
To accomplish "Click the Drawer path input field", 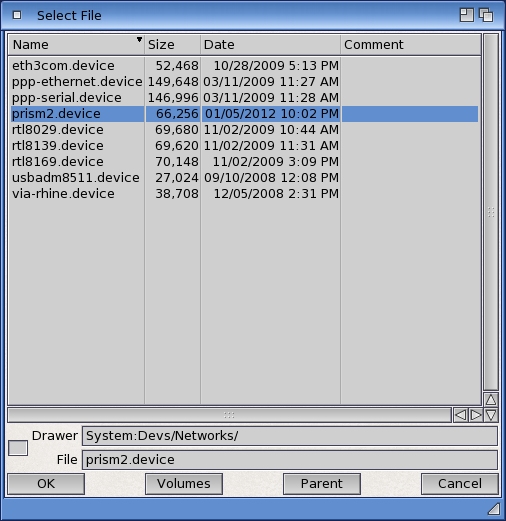I will (x=290, y=436).
